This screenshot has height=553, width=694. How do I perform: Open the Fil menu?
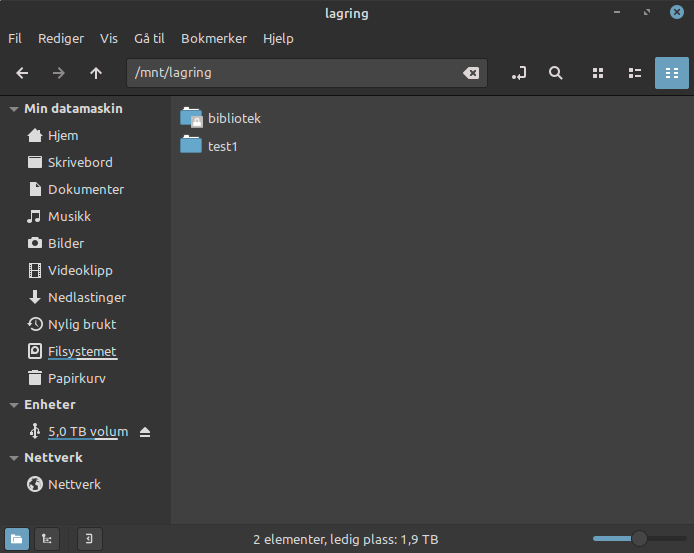coord(15,39)
